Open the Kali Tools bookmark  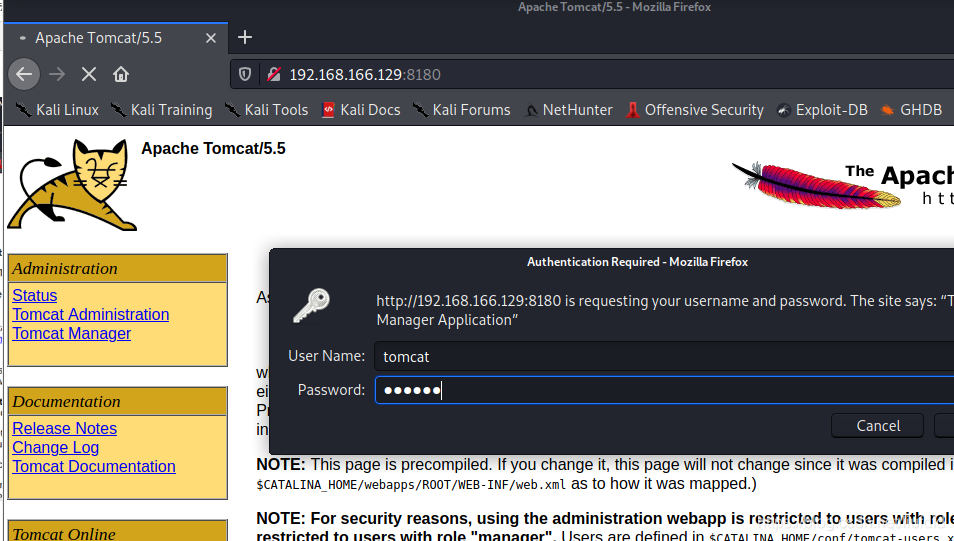266,110
